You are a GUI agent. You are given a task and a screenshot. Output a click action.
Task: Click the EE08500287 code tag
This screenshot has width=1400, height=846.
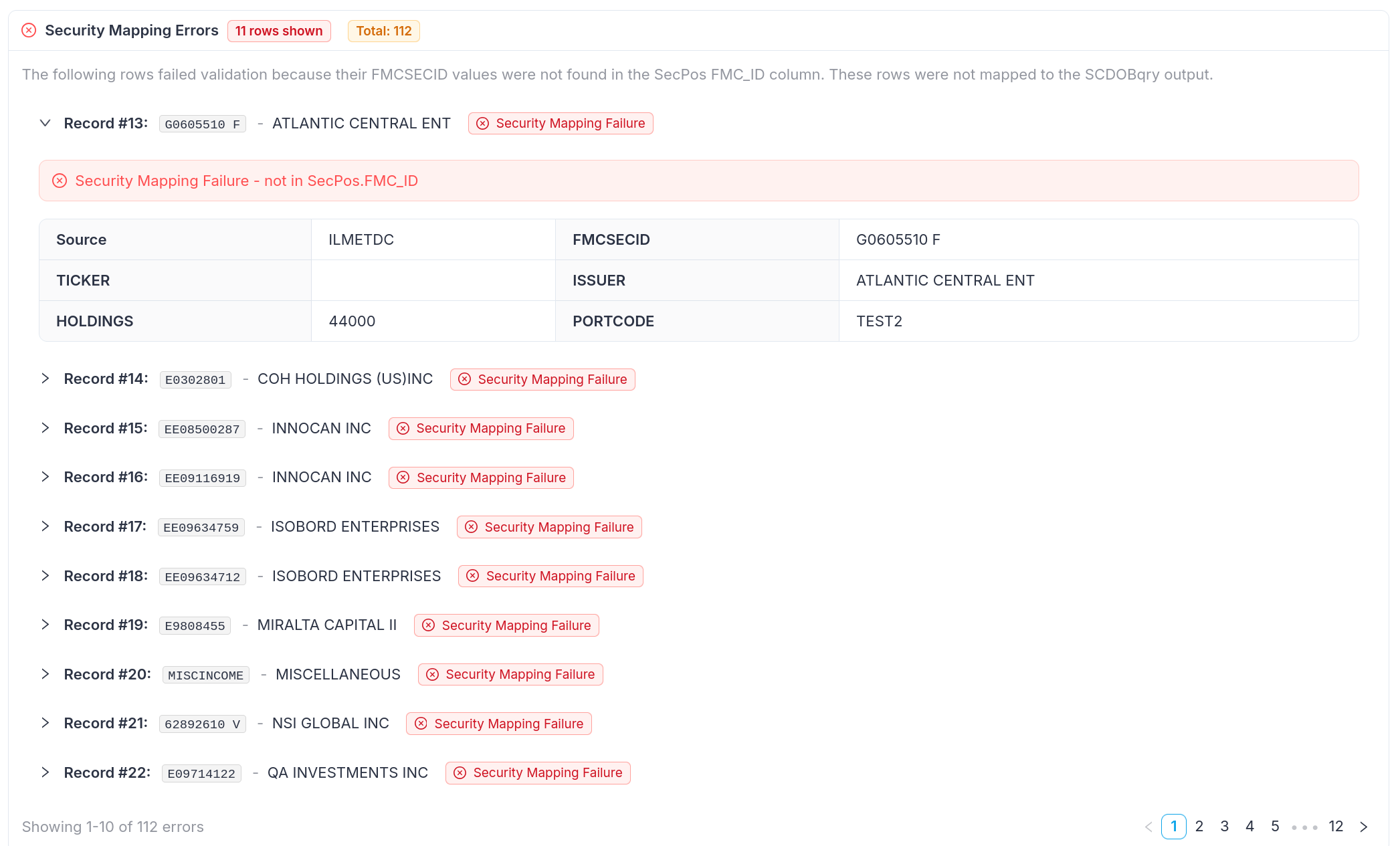pos(202,429)
